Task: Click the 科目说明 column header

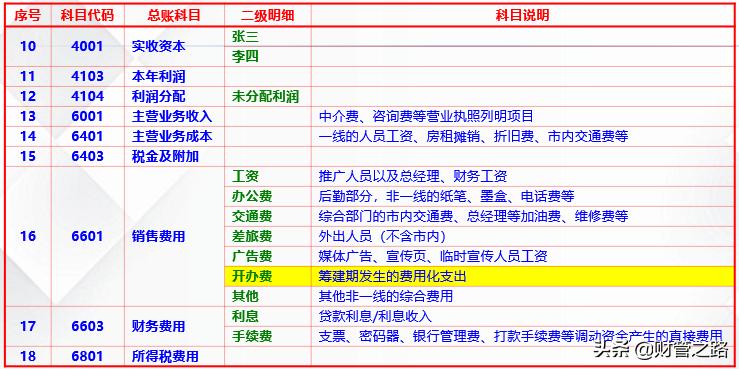Action: tap(522, 15)
